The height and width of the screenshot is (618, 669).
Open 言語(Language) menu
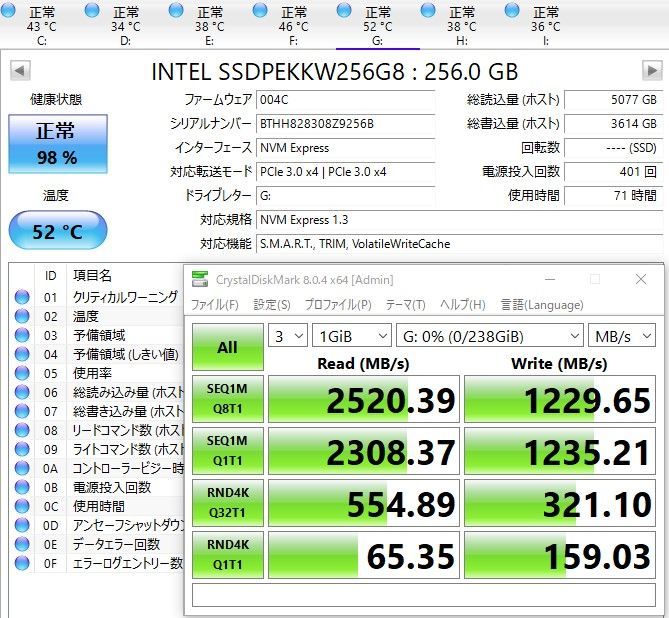pyautogui.click(x=542, y=305)
